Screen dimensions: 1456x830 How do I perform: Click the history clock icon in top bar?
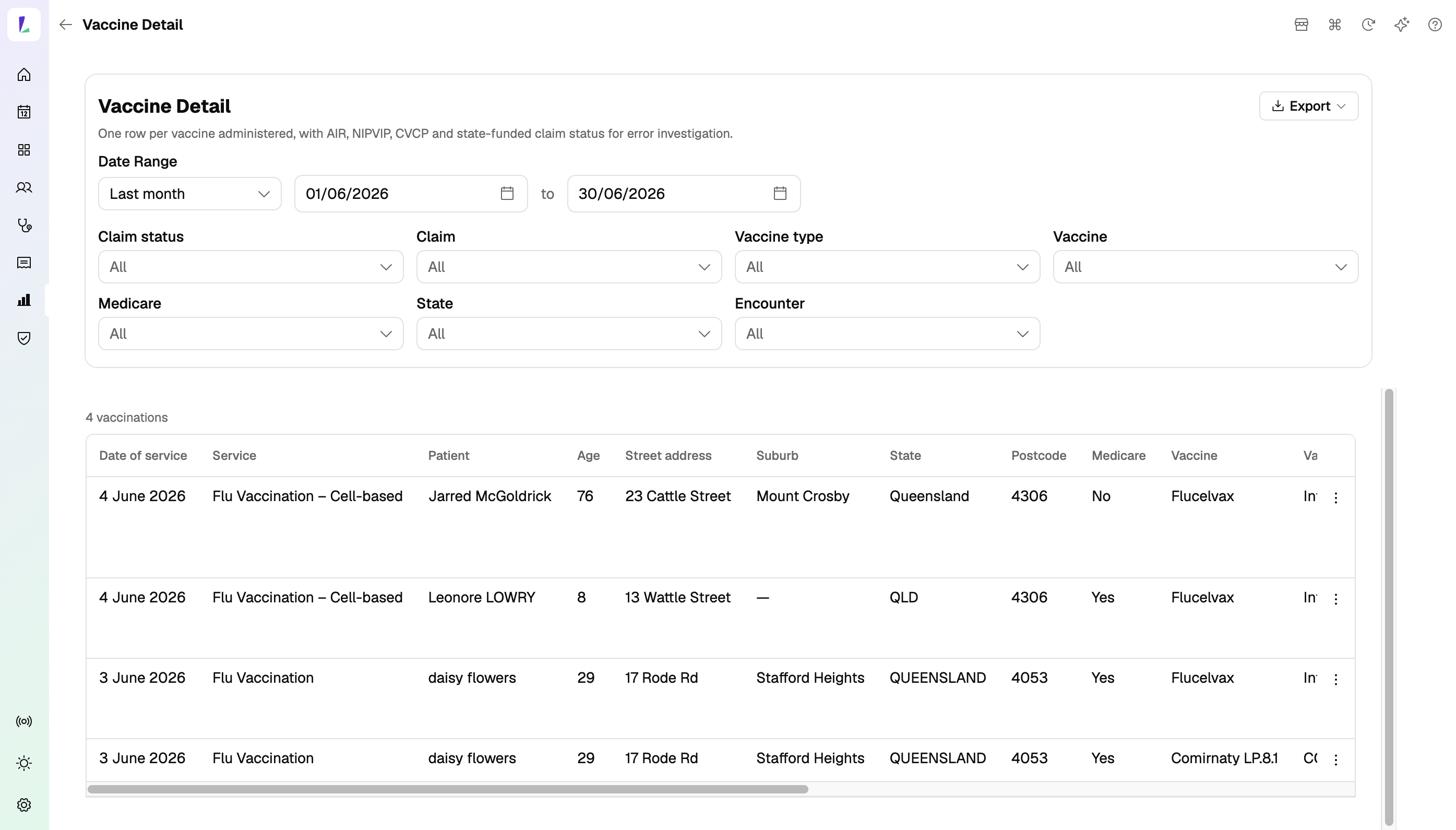1368,25
